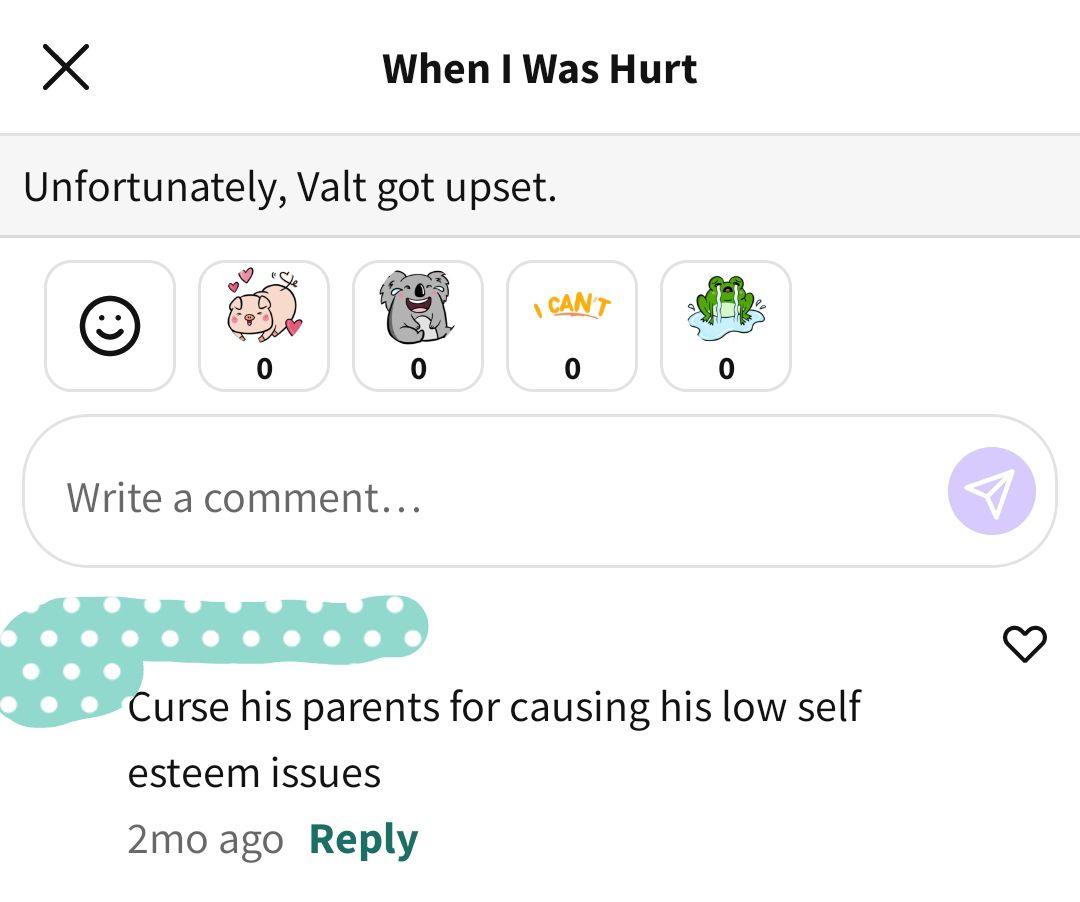Tap the 2mo ago timestamp
Screen dimensions: 1080x902
coord(205,839)
